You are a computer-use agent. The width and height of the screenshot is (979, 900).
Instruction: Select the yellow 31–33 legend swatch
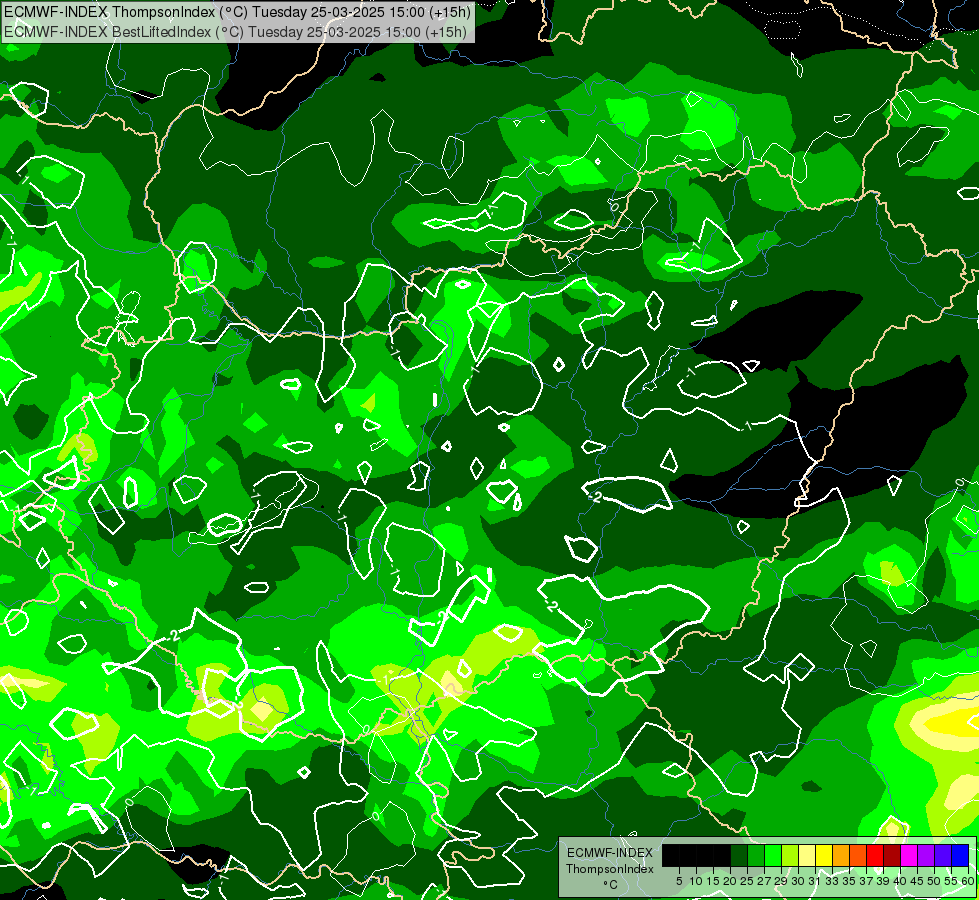(824, 855)
